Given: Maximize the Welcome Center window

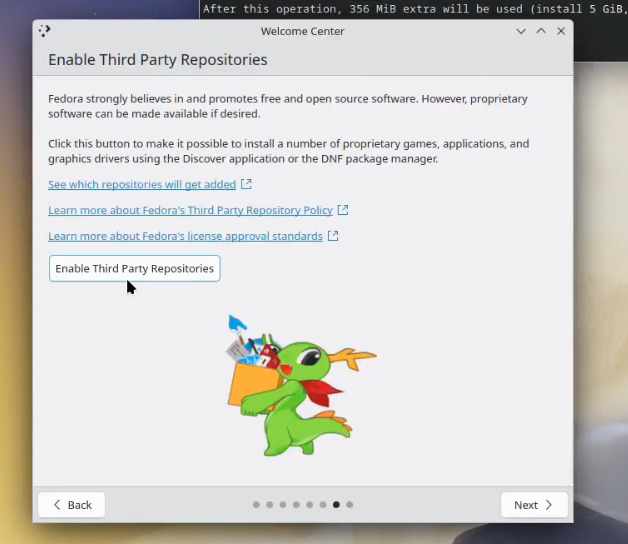Looking at the screenshot, I should click(541, 31).
